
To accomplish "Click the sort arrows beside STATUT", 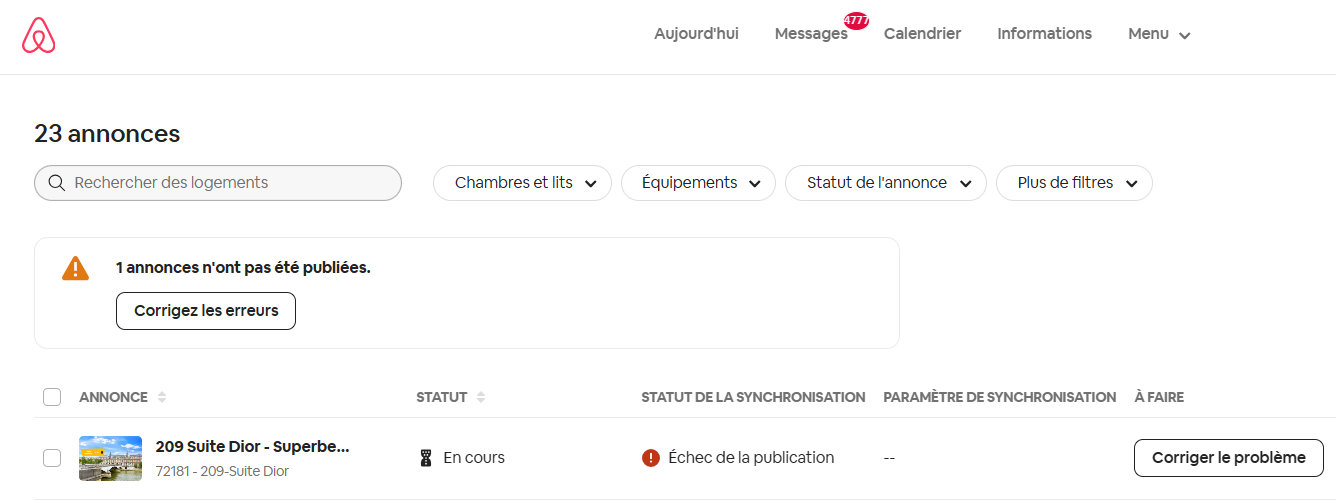I will tap(481, 397).
